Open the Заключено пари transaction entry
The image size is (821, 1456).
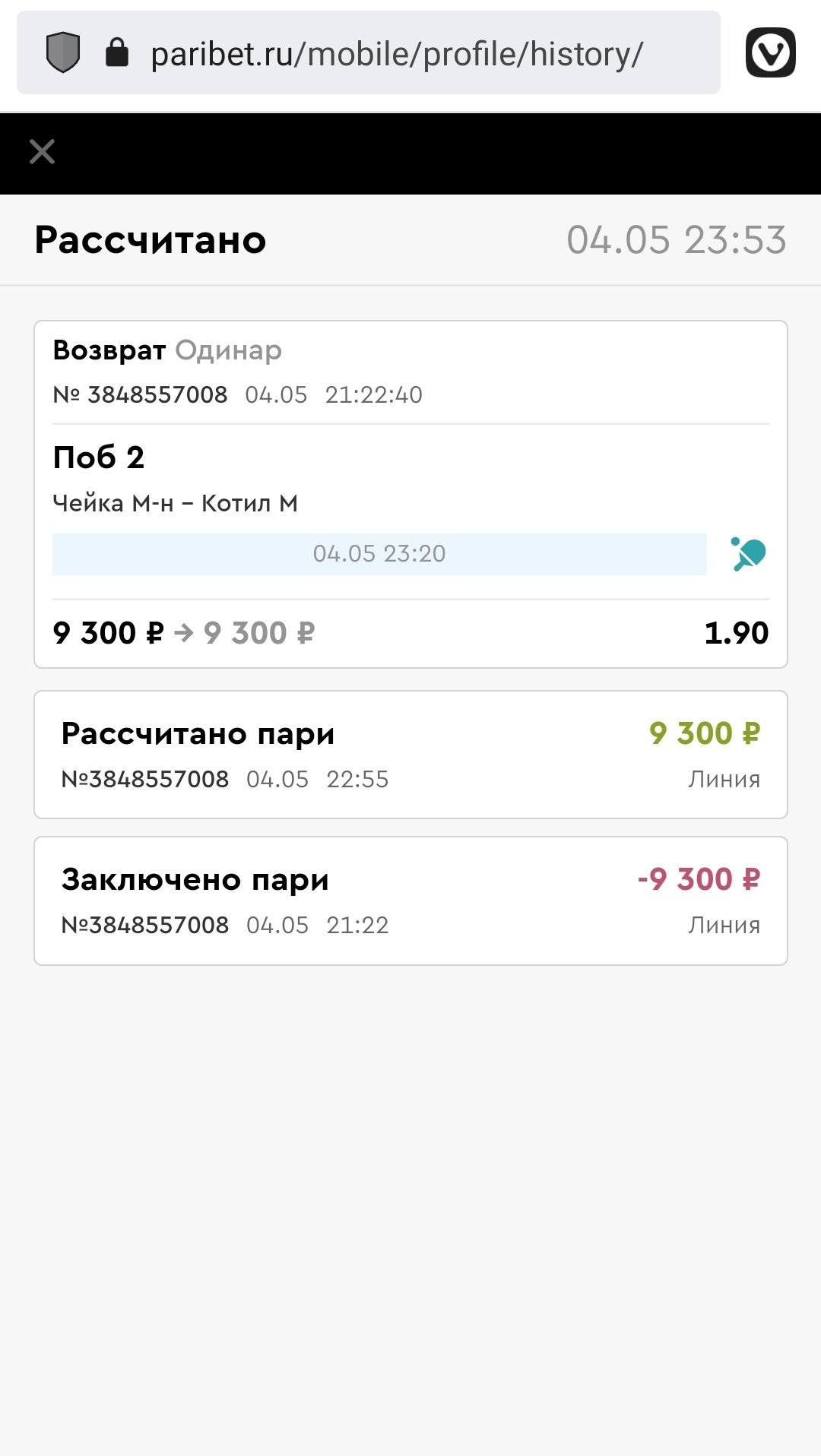tap(410, 901)
